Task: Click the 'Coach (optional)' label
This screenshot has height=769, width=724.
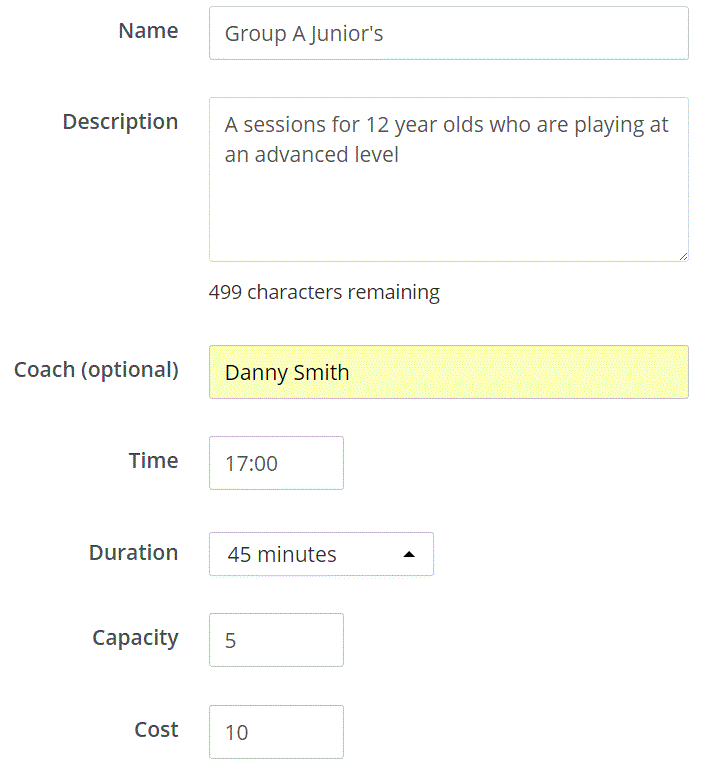Action: click(x=96, y=370)
